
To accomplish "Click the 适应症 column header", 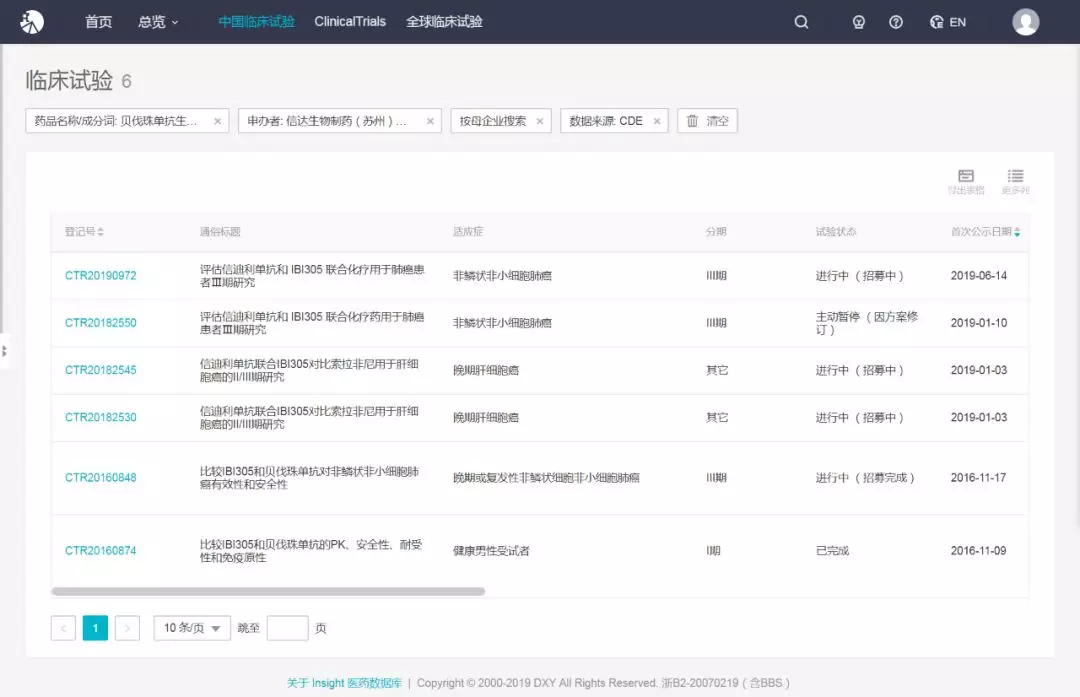I will tap(468, 232).
